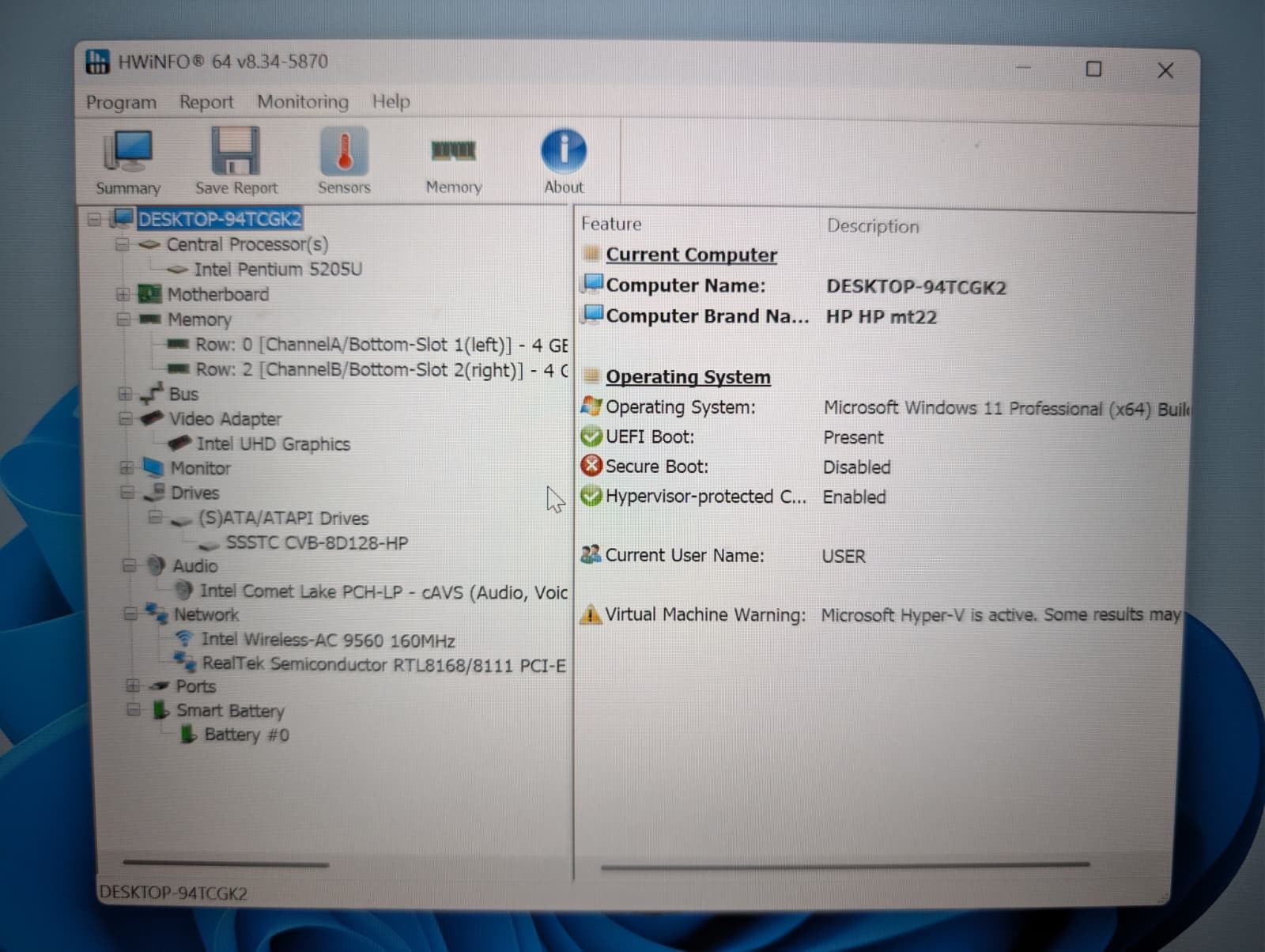
Task: Collapse the (S)ATA/ATAPI Drives node
Action: pos(156,518)
